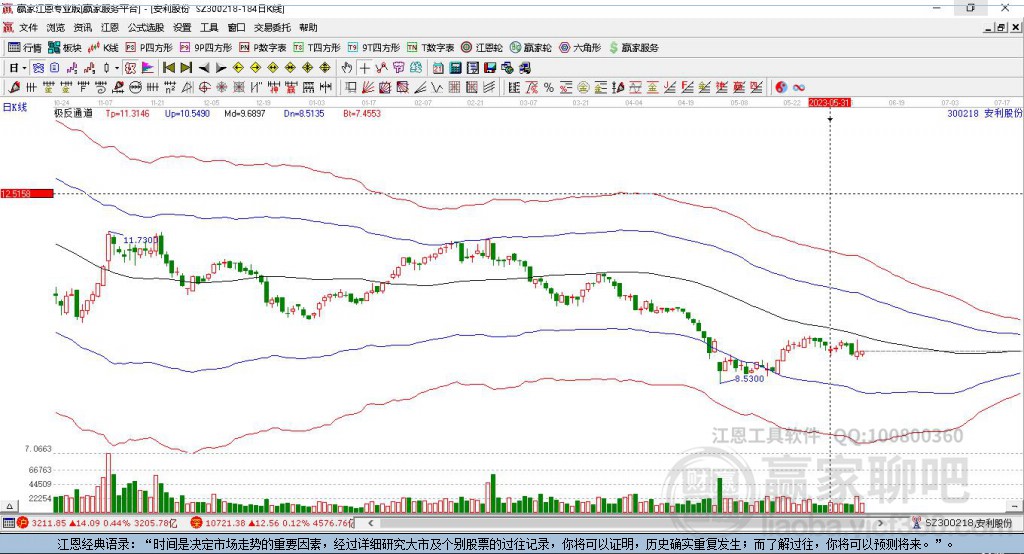This screenshot has width=1024, height=554.
Task: Open the 江恩 menu
Action: point(110,27)
